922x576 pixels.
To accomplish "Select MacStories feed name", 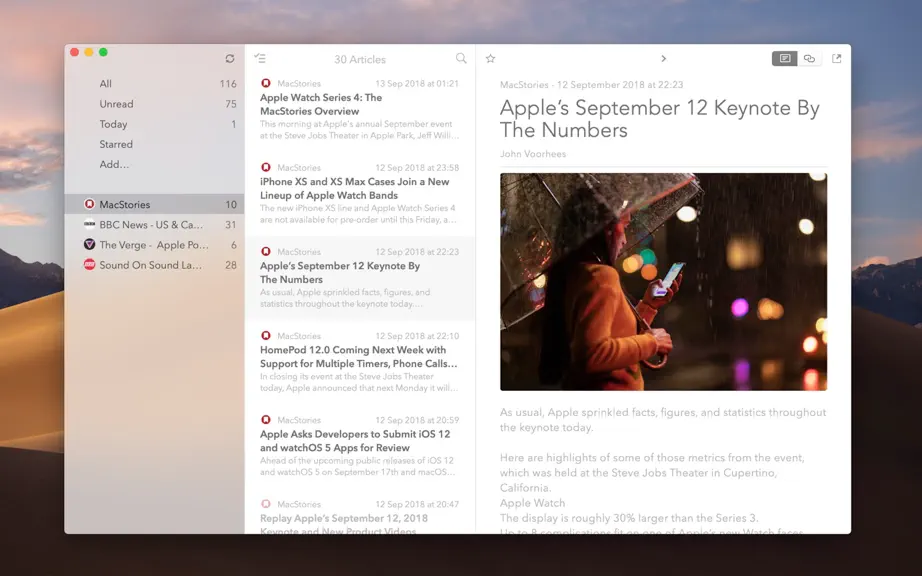I will pos(125,205).
